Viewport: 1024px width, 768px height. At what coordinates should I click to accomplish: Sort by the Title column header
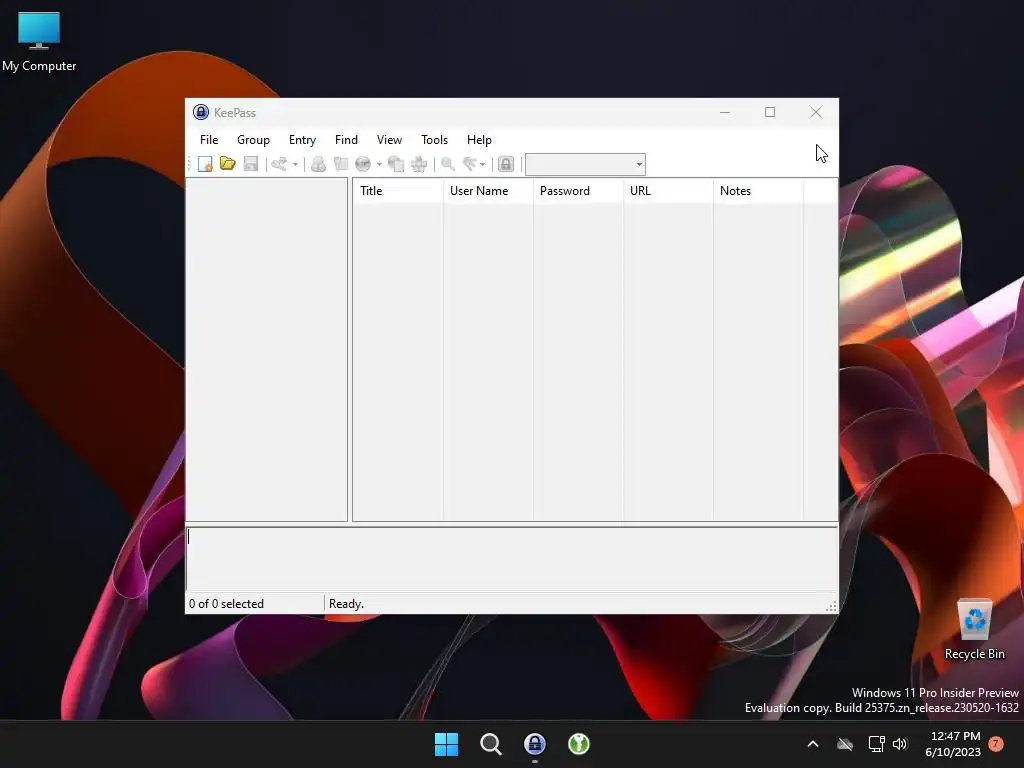coord(398,191)
